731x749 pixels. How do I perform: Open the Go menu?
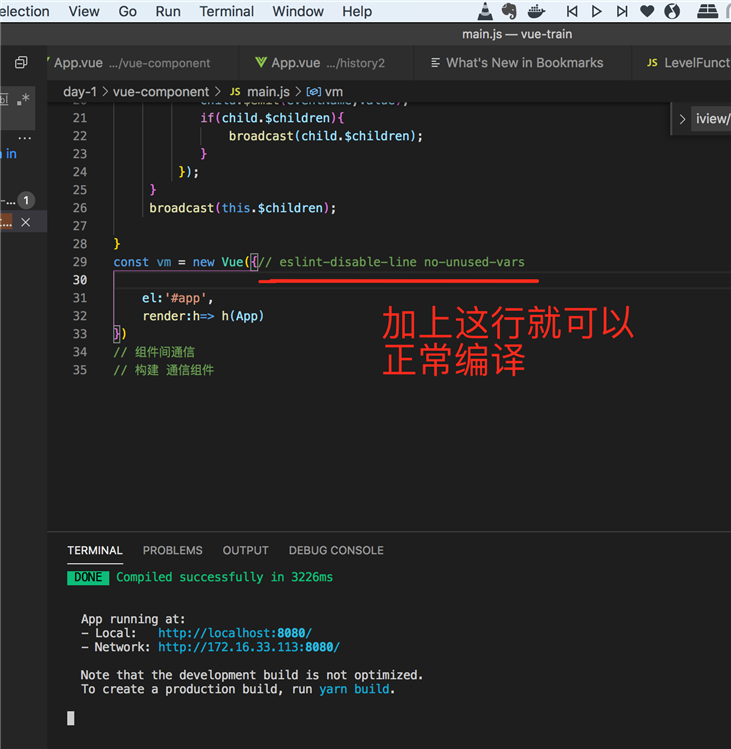pyautogui.click(x=128, y=11)
